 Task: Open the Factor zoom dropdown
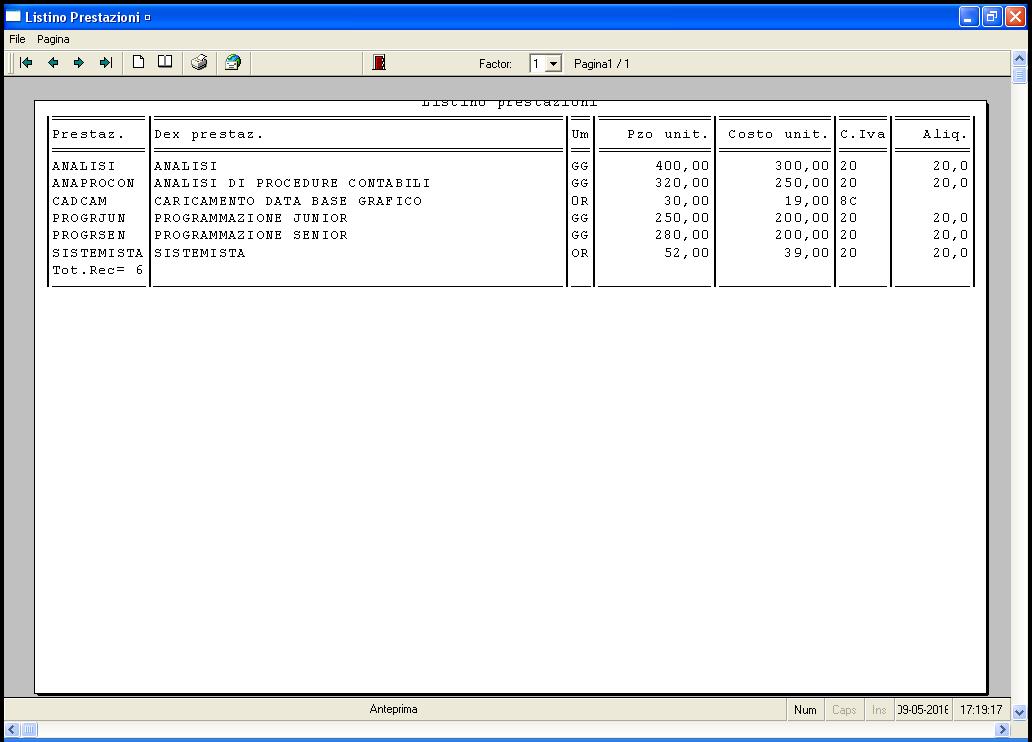click(x=554, y=64)
